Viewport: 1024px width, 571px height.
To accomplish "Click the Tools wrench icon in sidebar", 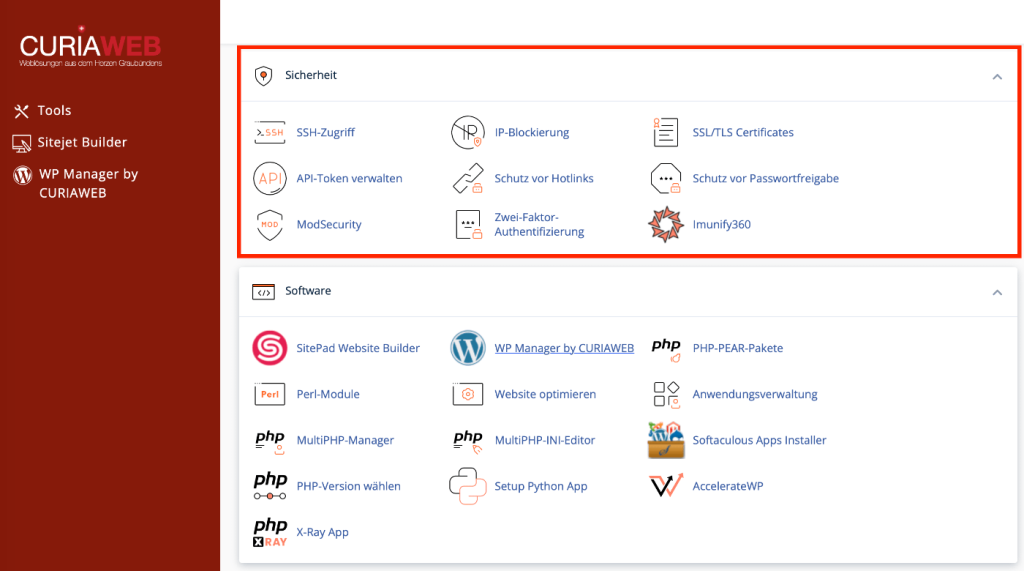I will tap(22, 112).
